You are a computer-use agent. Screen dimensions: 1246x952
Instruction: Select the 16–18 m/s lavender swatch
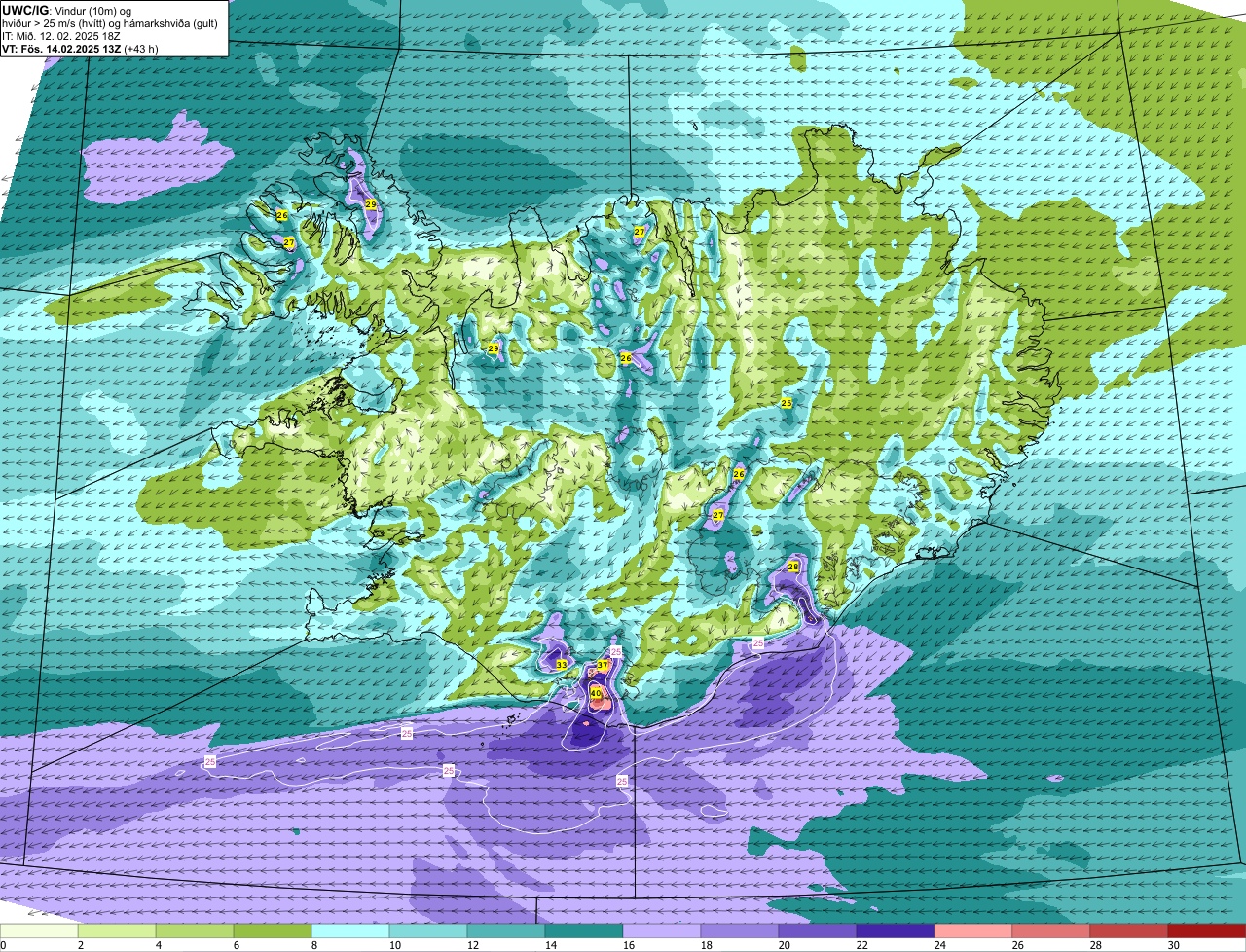(x=662, y=932)
